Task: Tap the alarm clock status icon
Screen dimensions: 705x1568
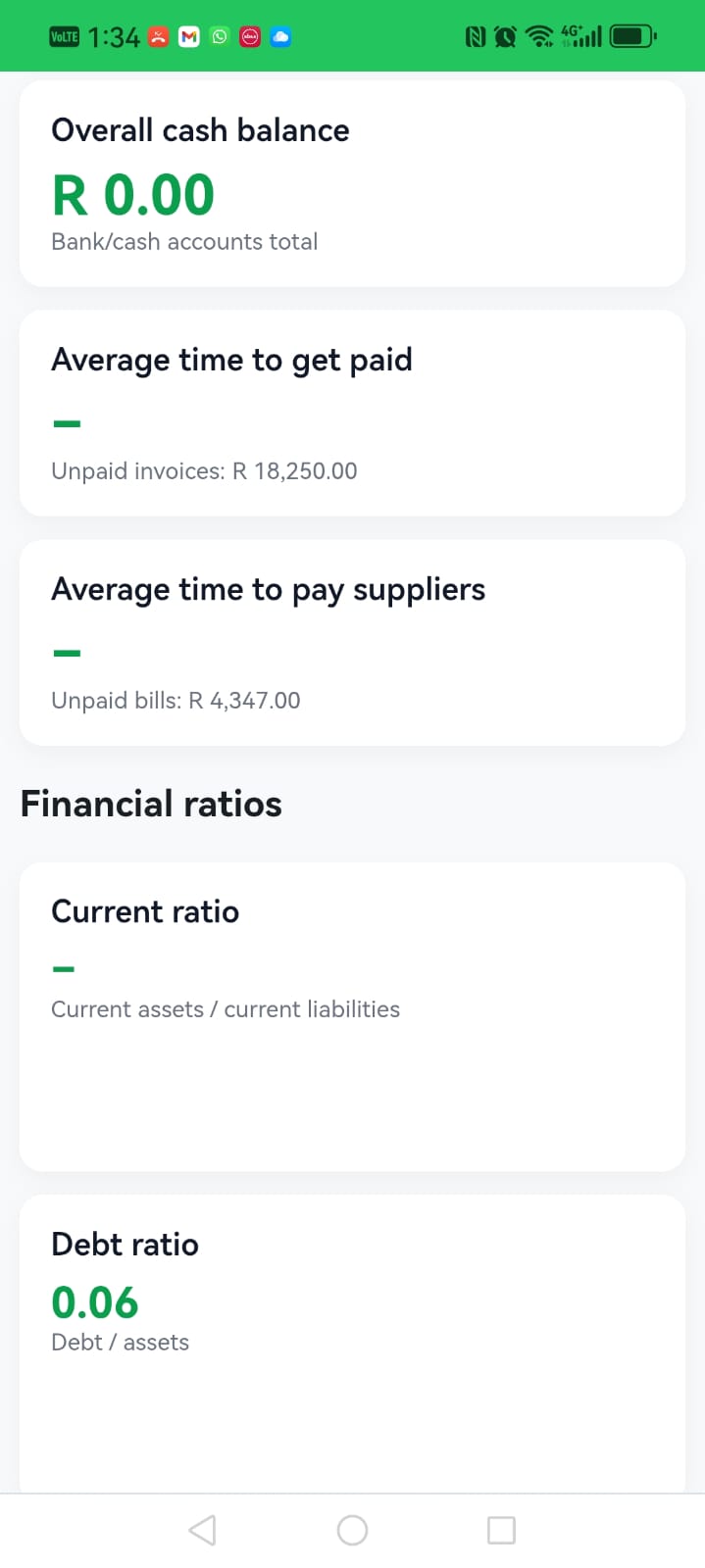Action: 506,35
